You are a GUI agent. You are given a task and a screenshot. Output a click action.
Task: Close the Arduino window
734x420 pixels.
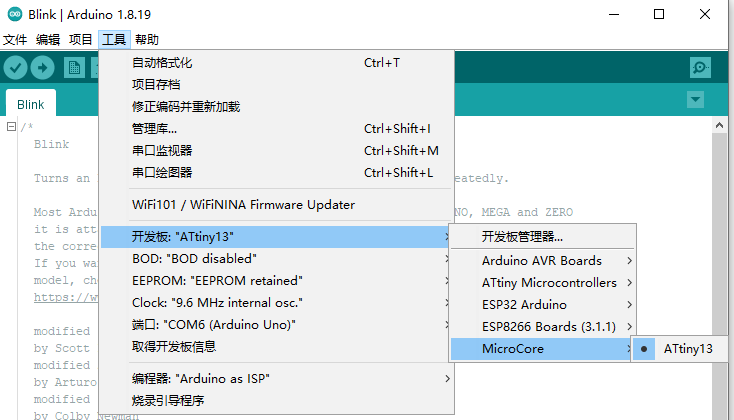click(705, 15)
